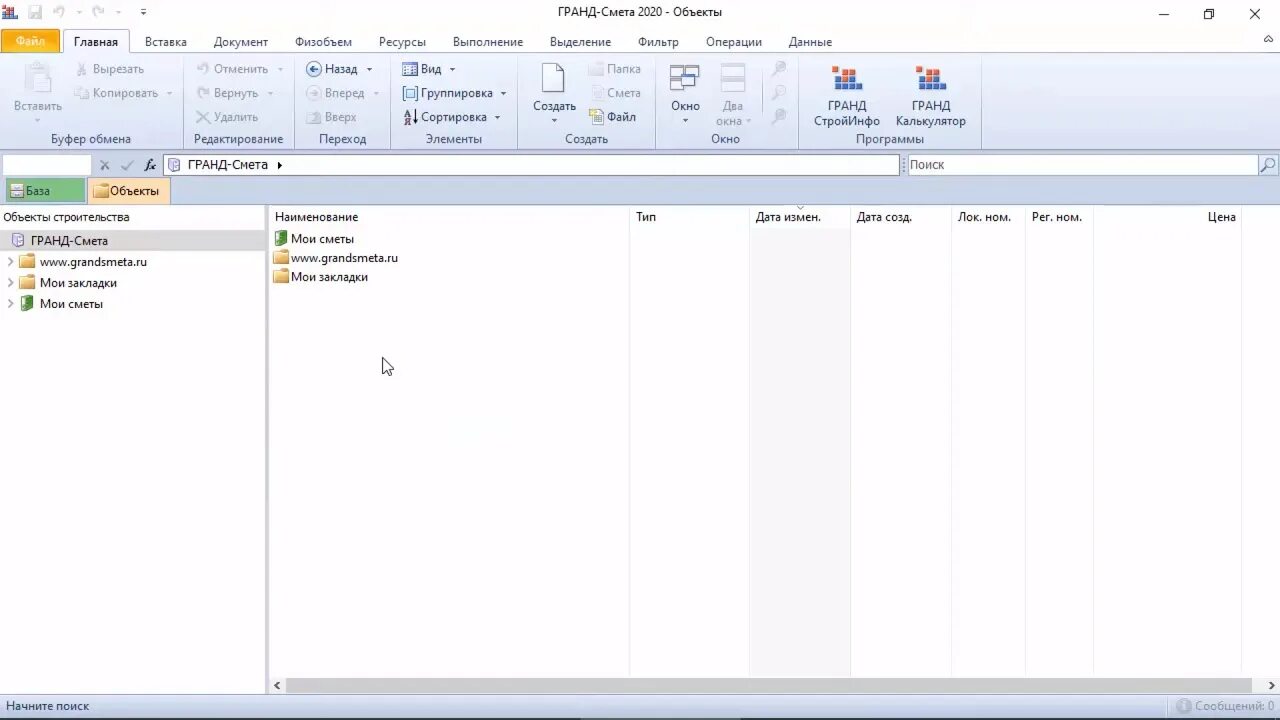The height and width of the screenshot is (720, 1280).
Task: Click the Вырезать cut button
Action: point(110,69)
